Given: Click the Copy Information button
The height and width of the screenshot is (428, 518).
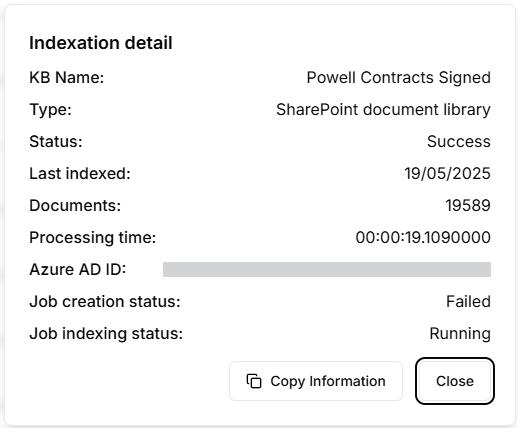Looking at the screenshot, I should (x=316, y=381).
